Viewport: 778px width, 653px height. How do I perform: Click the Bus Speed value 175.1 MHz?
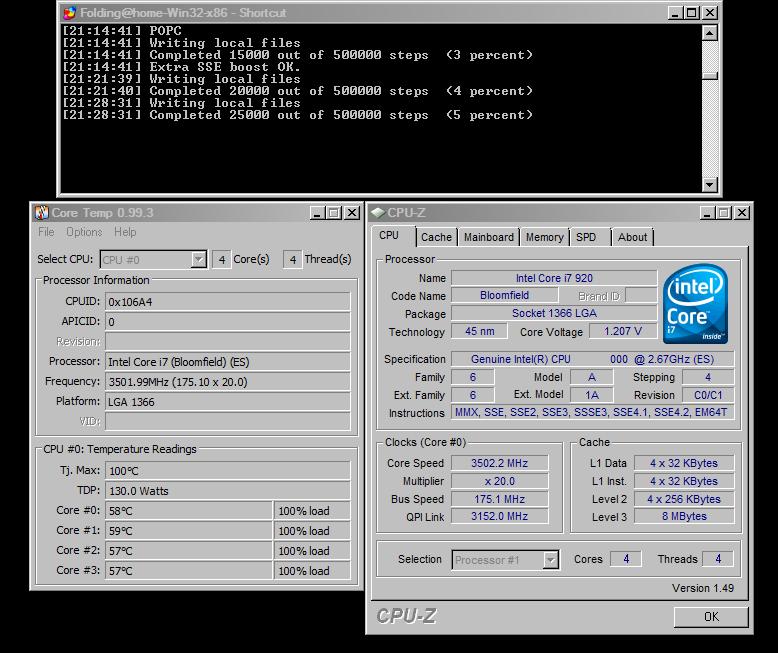click(500, 499)
